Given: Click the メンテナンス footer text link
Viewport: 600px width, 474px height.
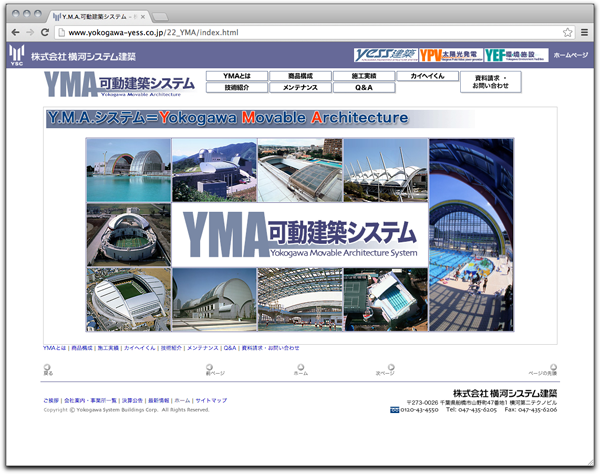Looking at the screenshot, I should point(202,348).
